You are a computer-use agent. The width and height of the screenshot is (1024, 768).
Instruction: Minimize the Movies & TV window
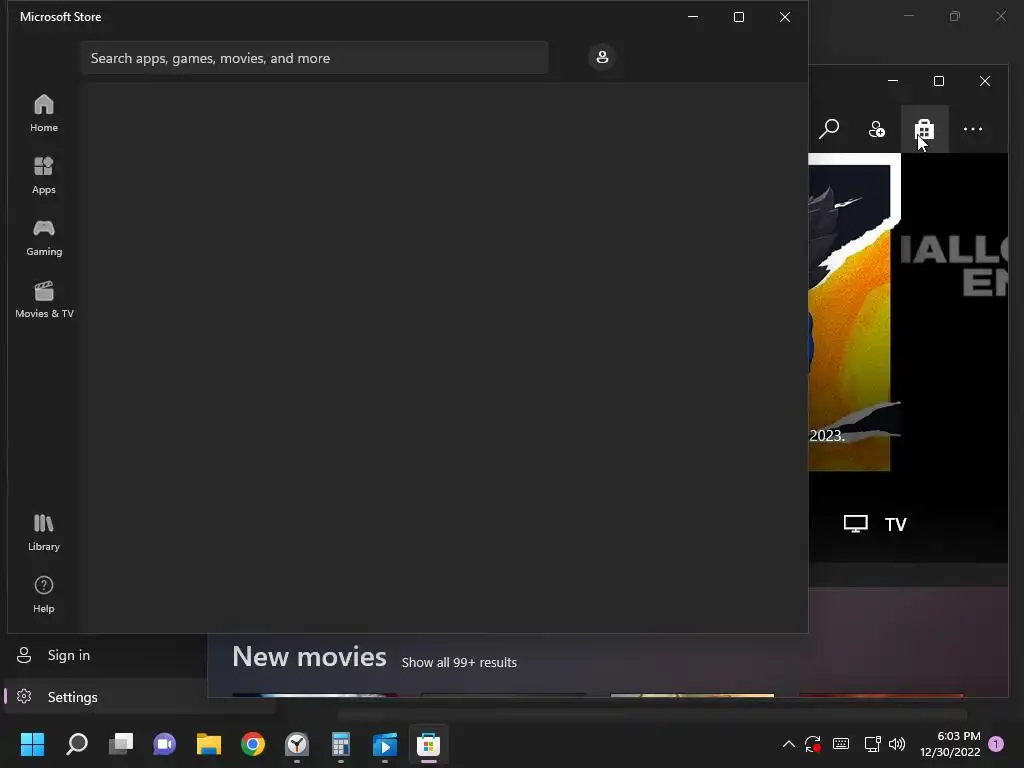(893, 81)
